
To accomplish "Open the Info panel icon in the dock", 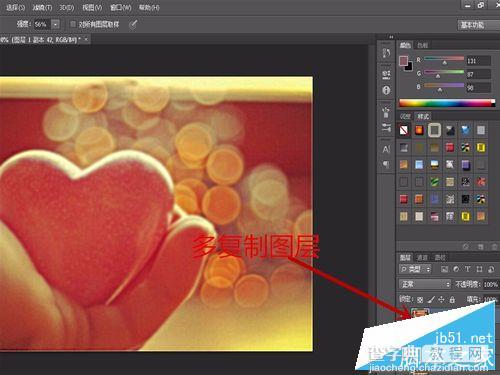I will coord(386,90).
